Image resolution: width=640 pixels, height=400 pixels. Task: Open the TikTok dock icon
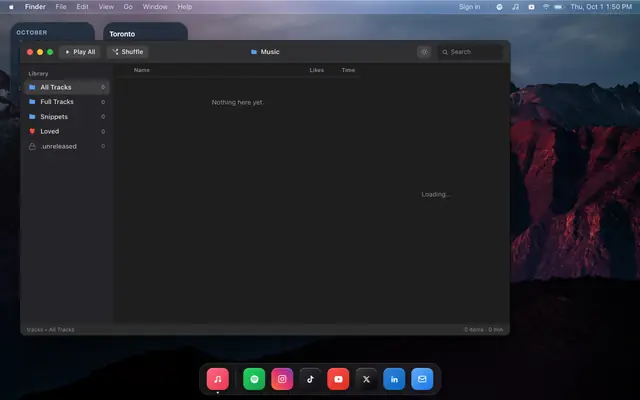point(310,379)
